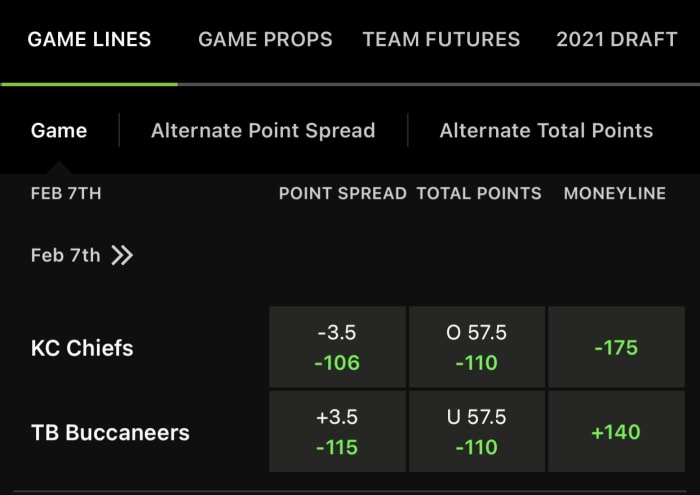Click the Feb 7th date link
Viewport: 700px width, 495px height.
pyautogui.click(x=66, y=255)
